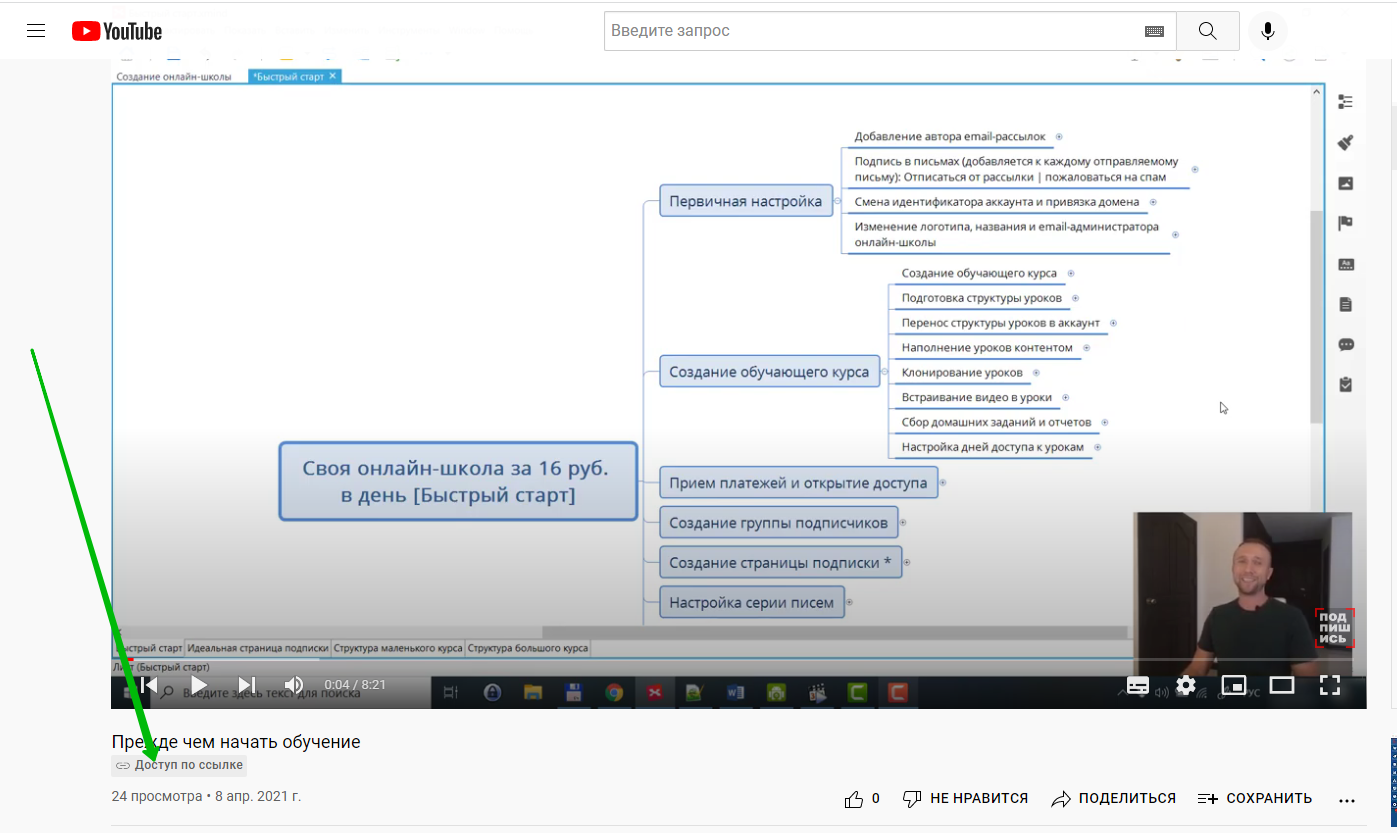1397x833 pixels.
Task: Start voice search with the microphone icon
Action: coord(1267,31)
